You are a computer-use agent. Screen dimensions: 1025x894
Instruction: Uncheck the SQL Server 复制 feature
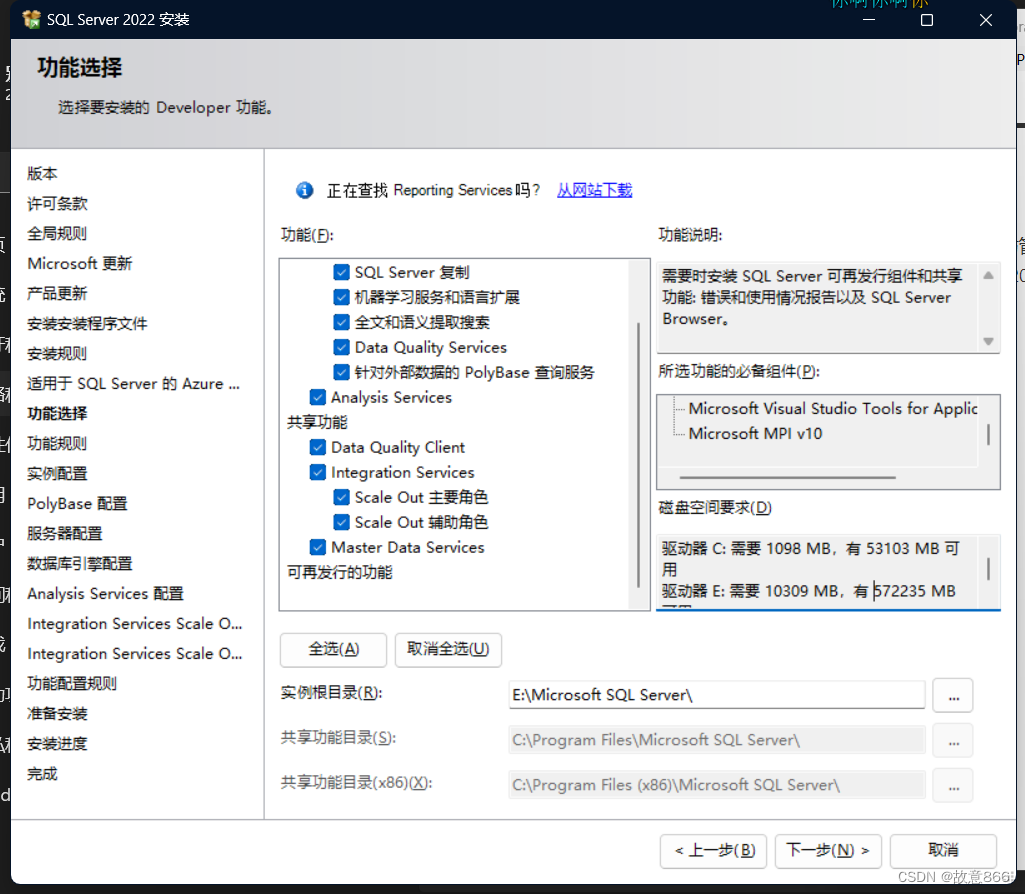click(x=342, y=272)
